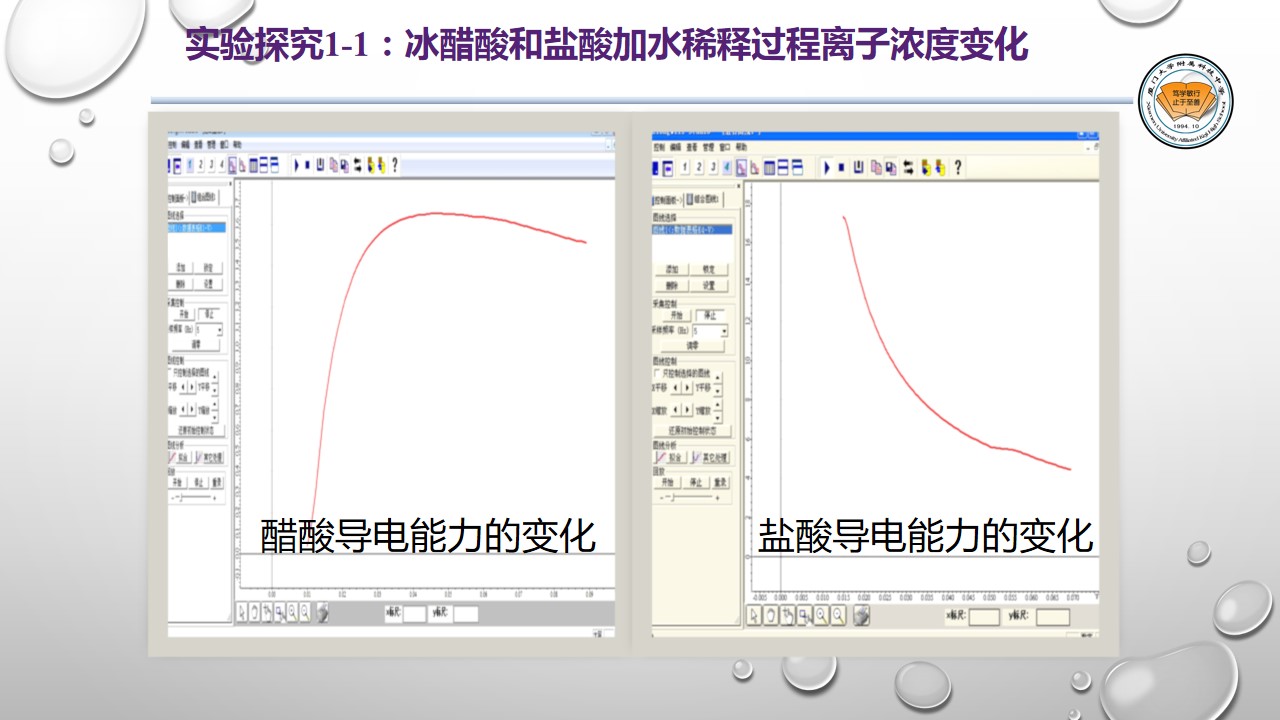The width and height of the screenshot is (1280, 720).
Task: Click the Y-zoom down arrow in the right window
Action: tap(718, 417)
